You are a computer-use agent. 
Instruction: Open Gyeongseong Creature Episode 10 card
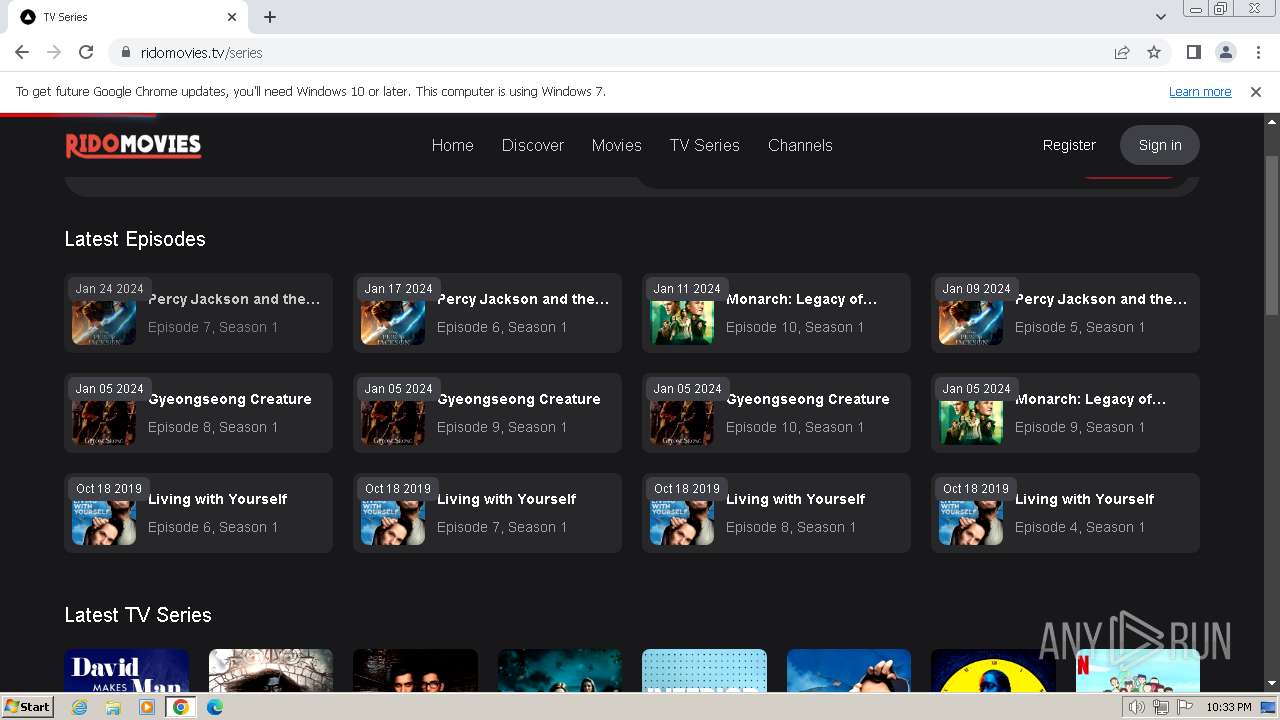point(776,413)
